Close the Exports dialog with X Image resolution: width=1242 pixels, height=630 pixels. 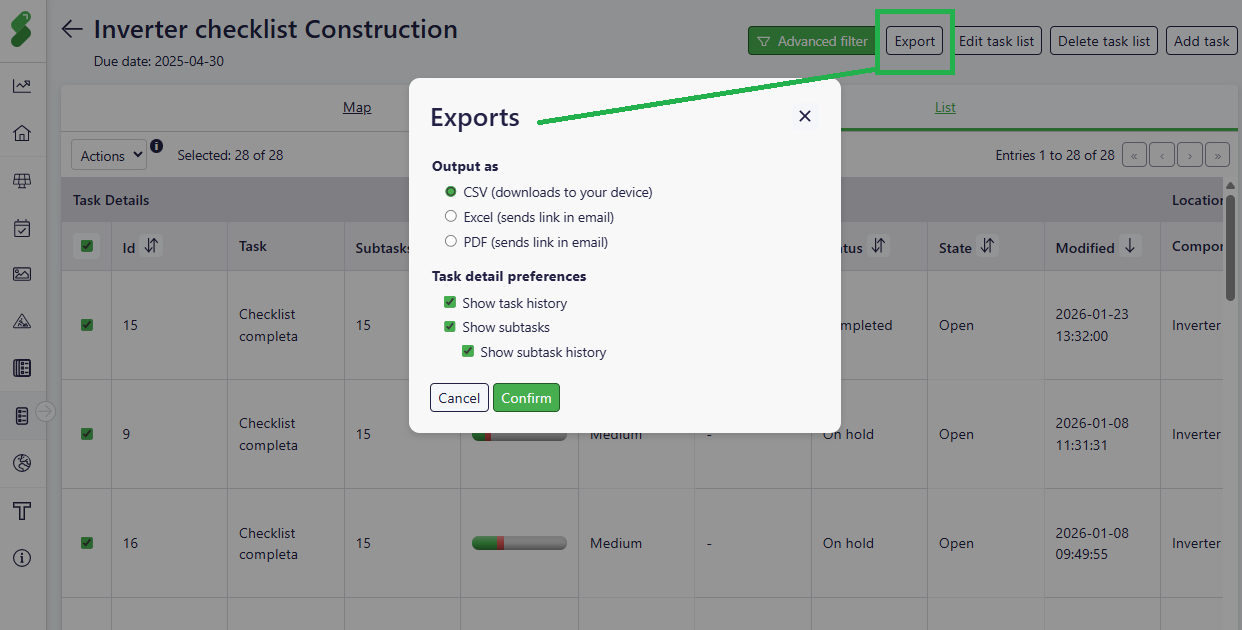click(804, 116)
